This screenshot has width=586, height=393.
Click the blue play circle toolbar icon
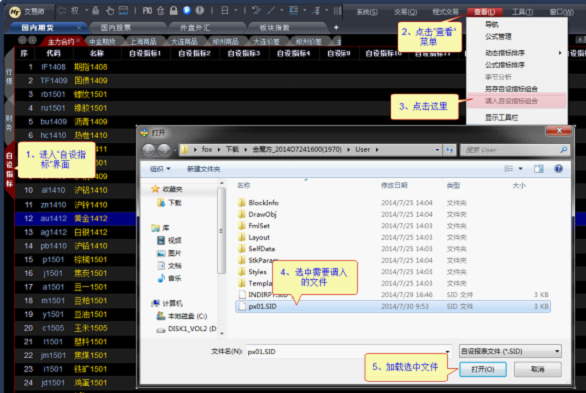click(x=186, y=10)
